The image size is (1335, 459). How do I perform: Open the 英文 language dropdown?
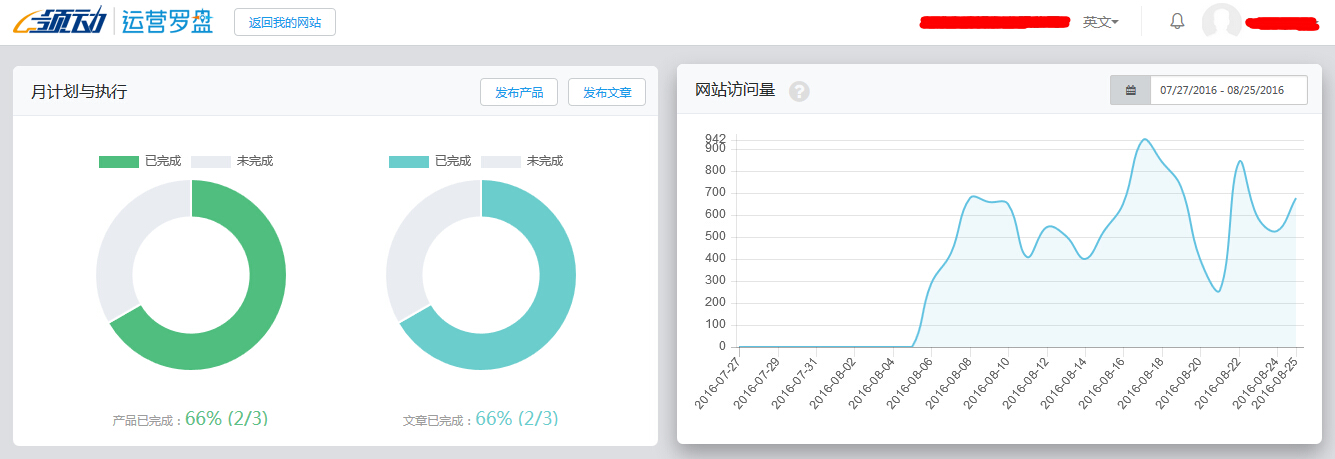tap(1100, 22)
